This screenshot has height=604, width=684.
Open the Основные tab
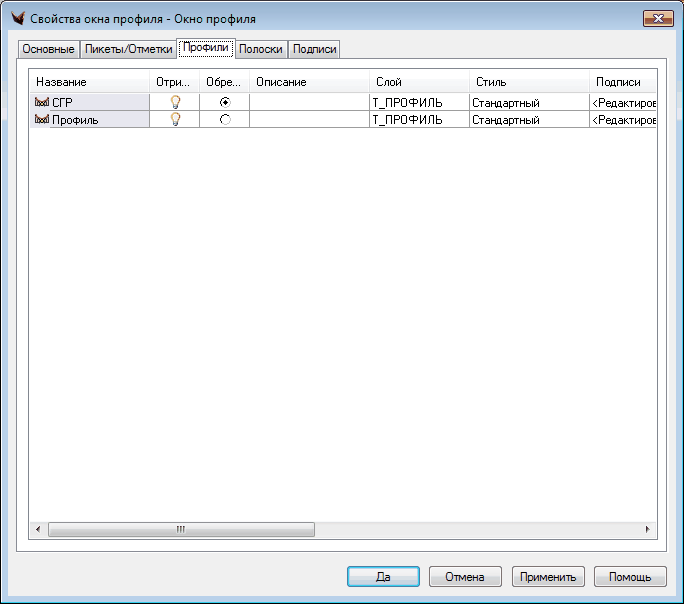coord(48,49)
